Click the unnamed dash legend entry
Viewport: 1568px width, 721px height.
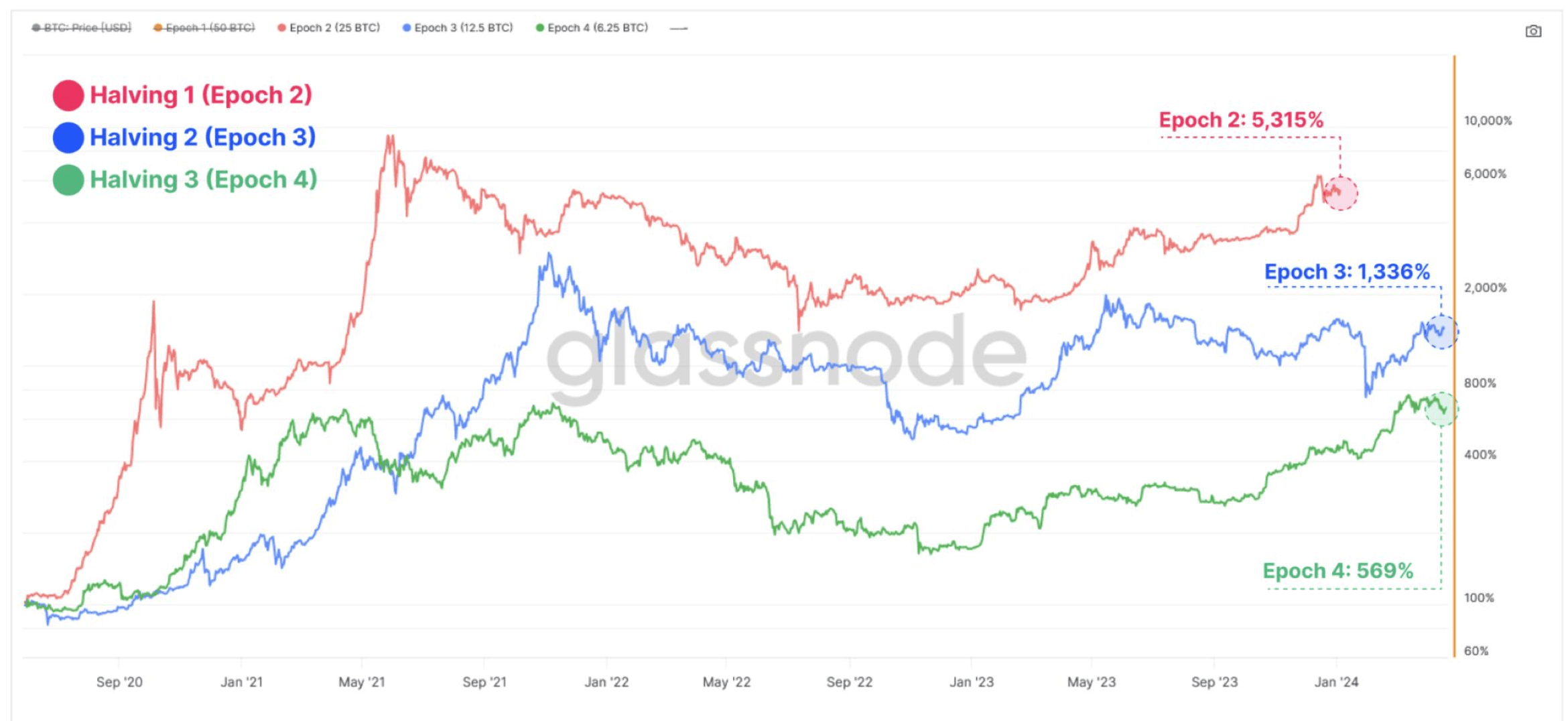point(678,29)
